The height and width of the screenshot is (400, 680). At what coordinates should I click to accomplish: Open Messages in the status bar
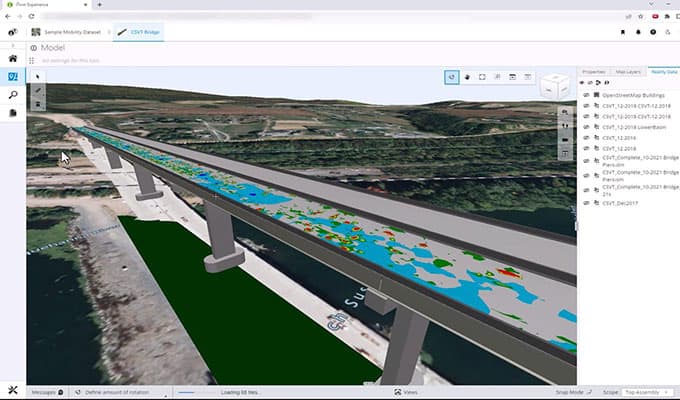coord(47,392)
